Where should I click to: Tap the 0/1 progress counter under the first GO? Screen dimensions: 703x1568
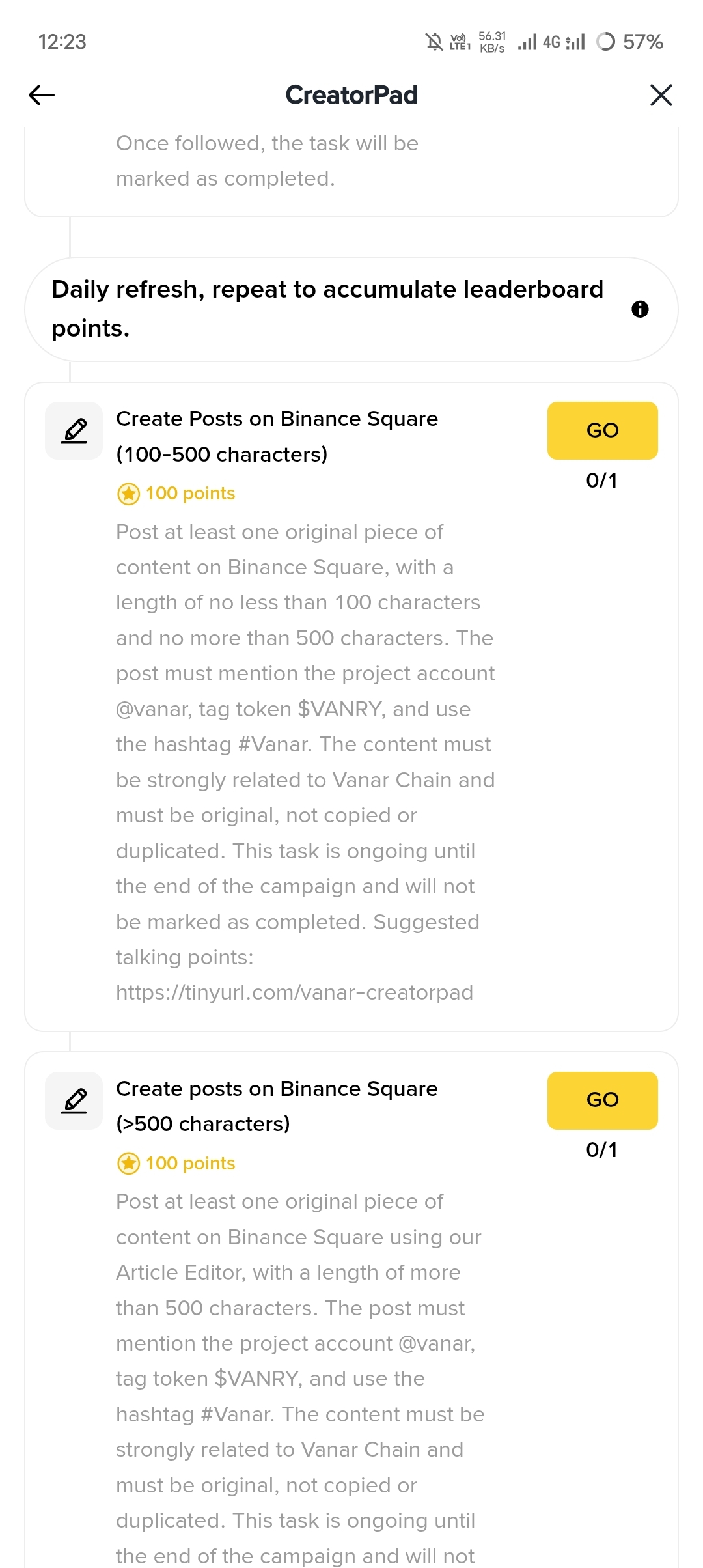click(601, 481)
